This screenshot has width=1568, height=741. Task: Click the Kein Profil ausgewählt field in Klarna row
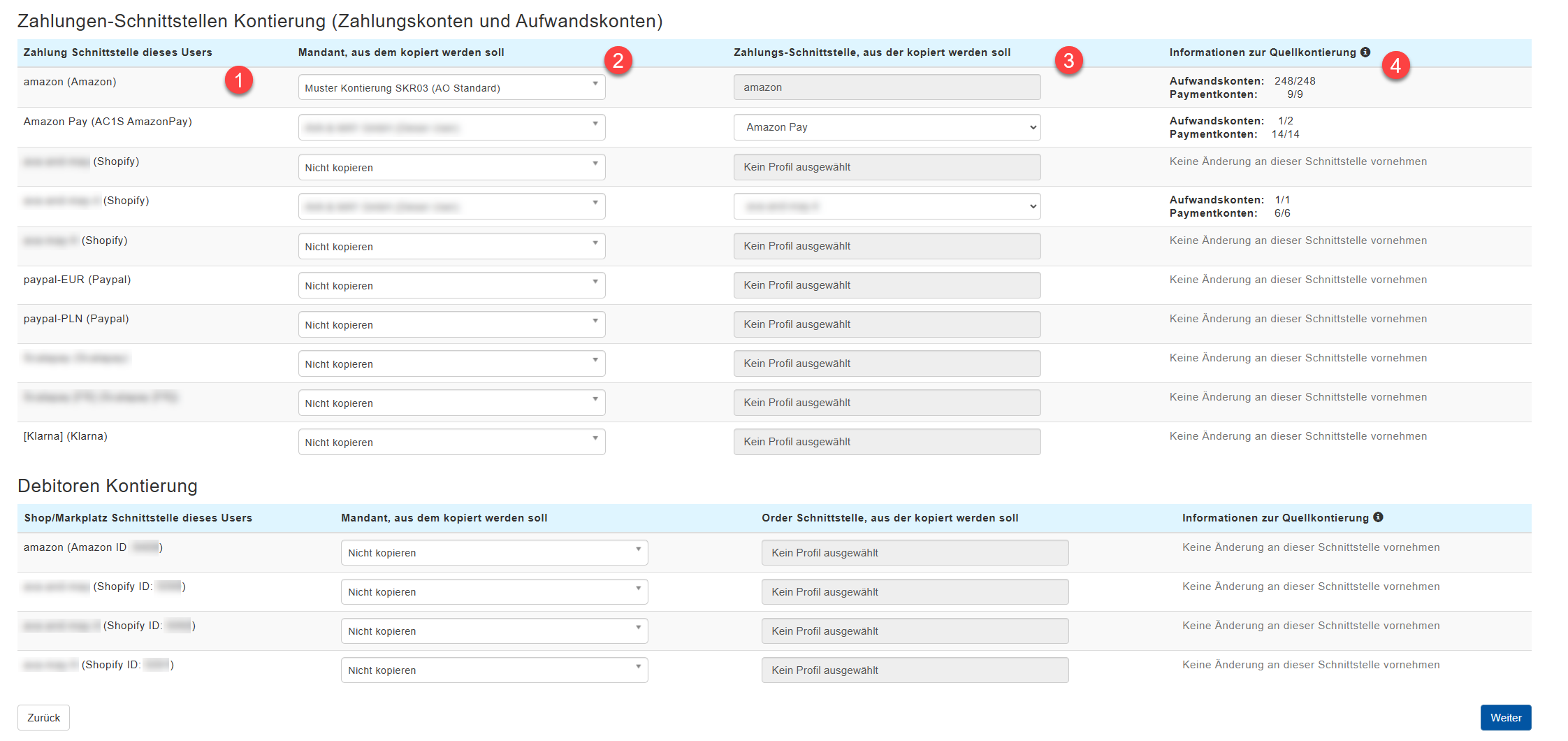887,442
